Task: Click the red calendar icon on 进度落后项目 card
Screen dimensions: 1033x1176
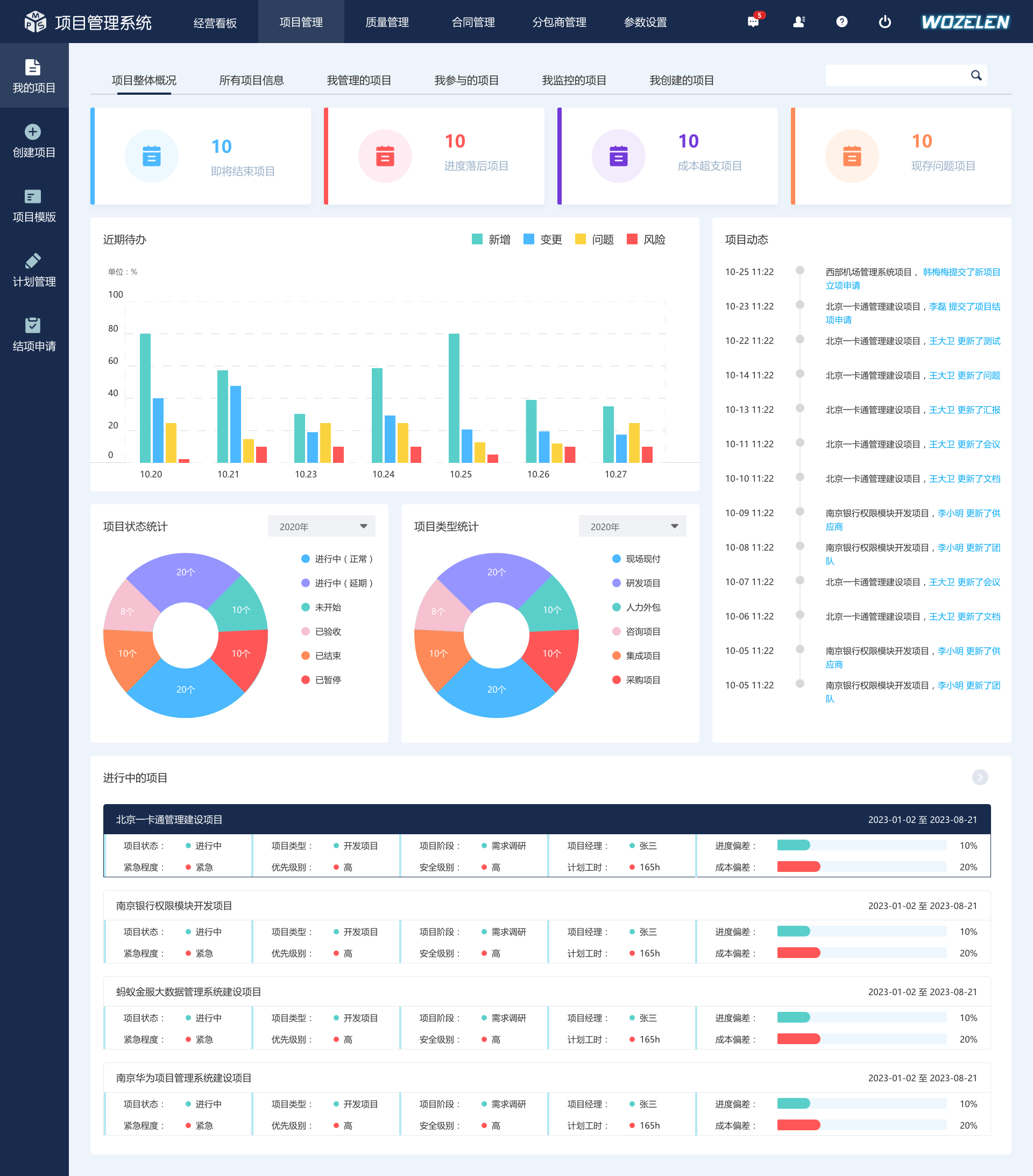Action: pyautogui.click(x=385, y=156)
